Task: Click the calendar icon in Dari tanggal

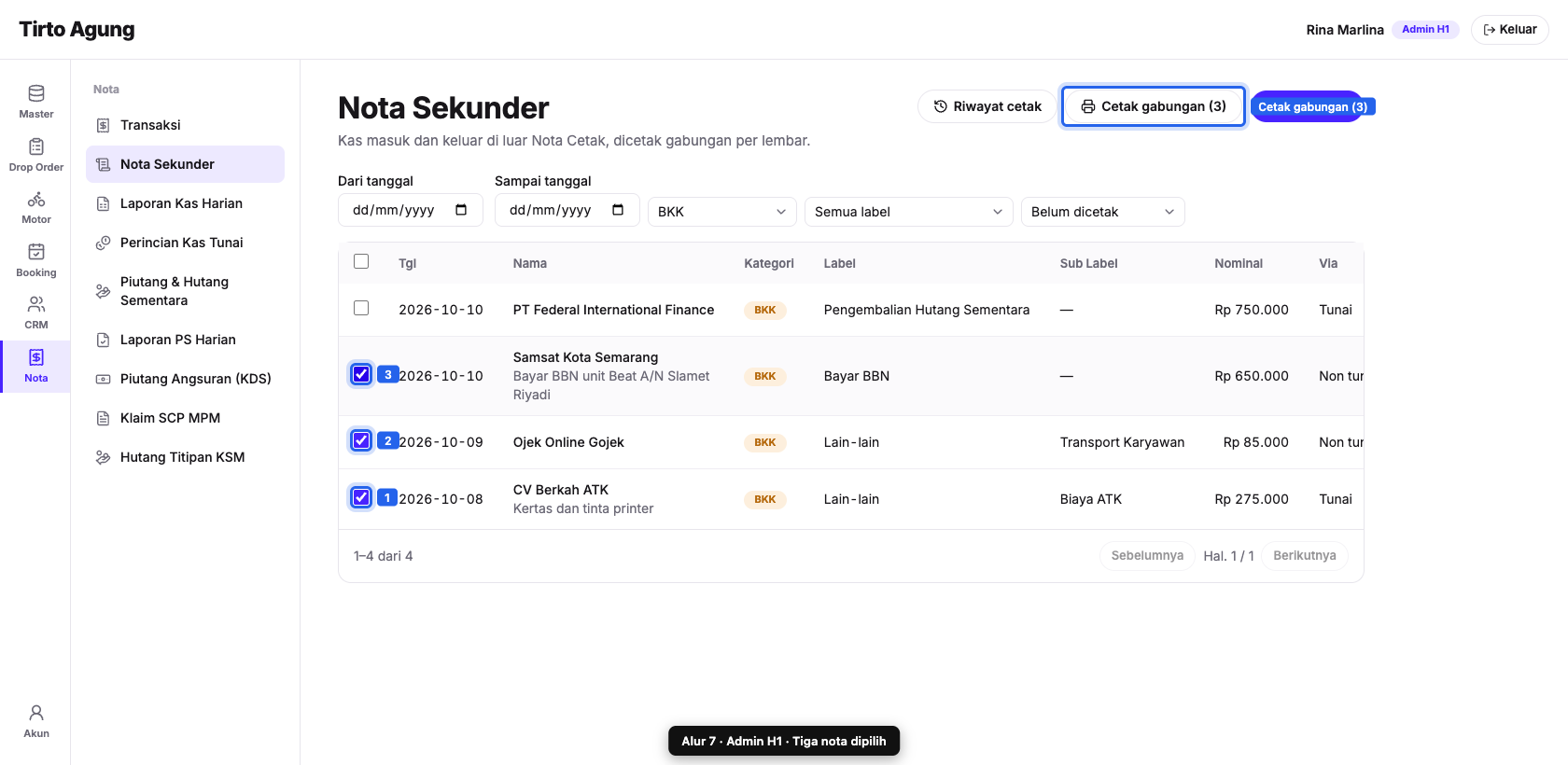Action: (461, 210)
